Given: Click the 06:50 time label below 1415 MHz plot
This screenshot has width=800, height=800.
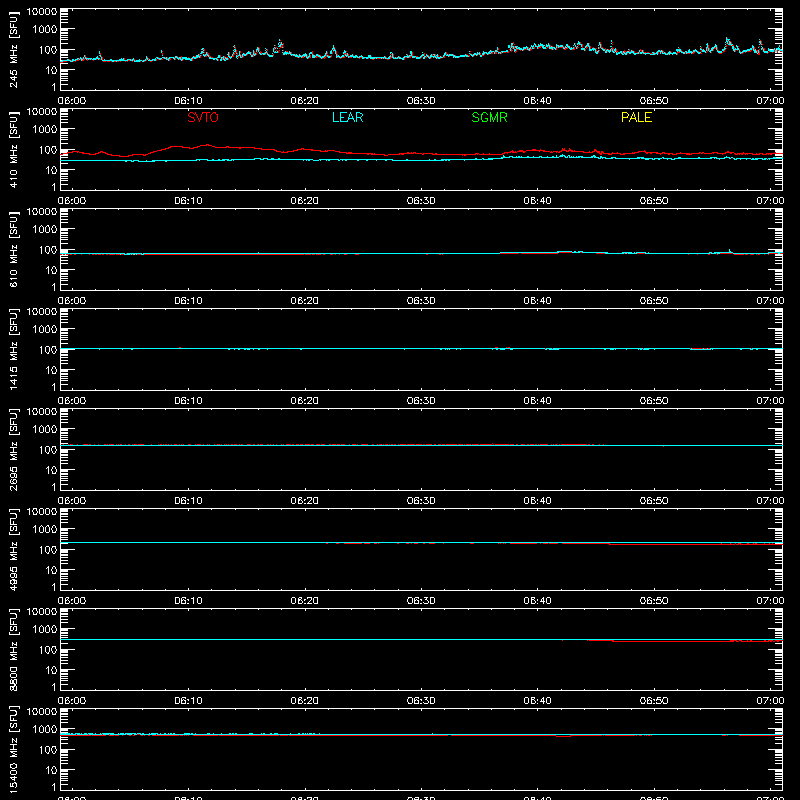Looking at the screenshot, I should click(654, 401).
